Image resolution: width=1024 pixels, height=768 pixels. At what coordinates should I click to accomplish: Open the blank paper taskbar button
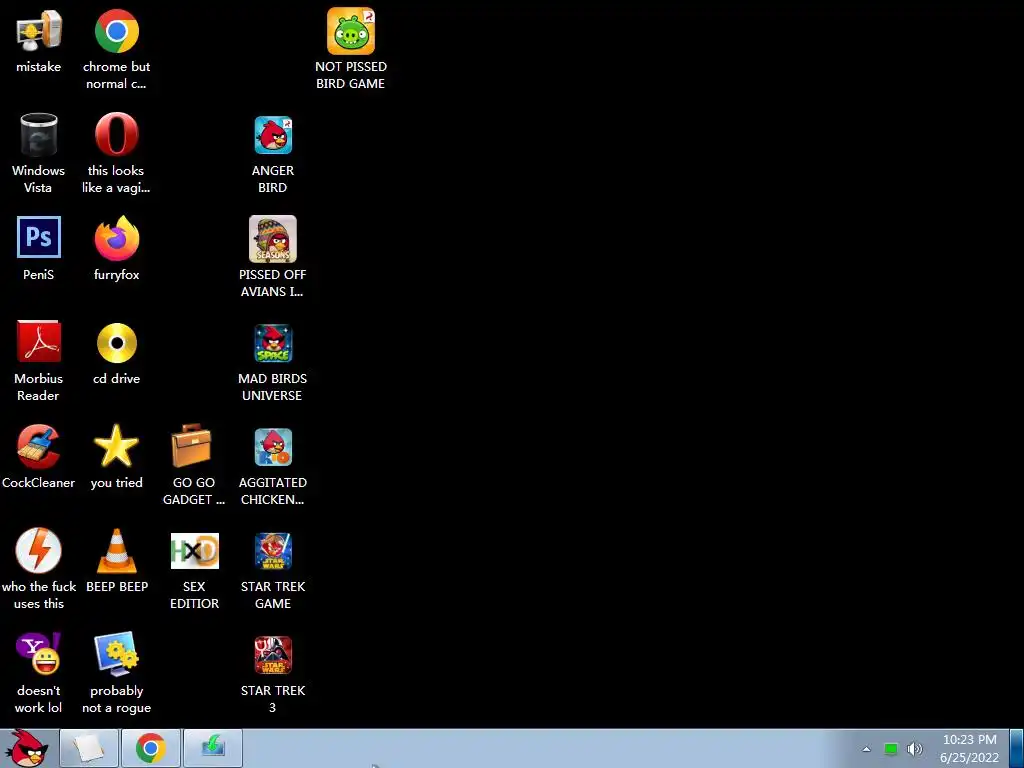[x=89, y=748]
